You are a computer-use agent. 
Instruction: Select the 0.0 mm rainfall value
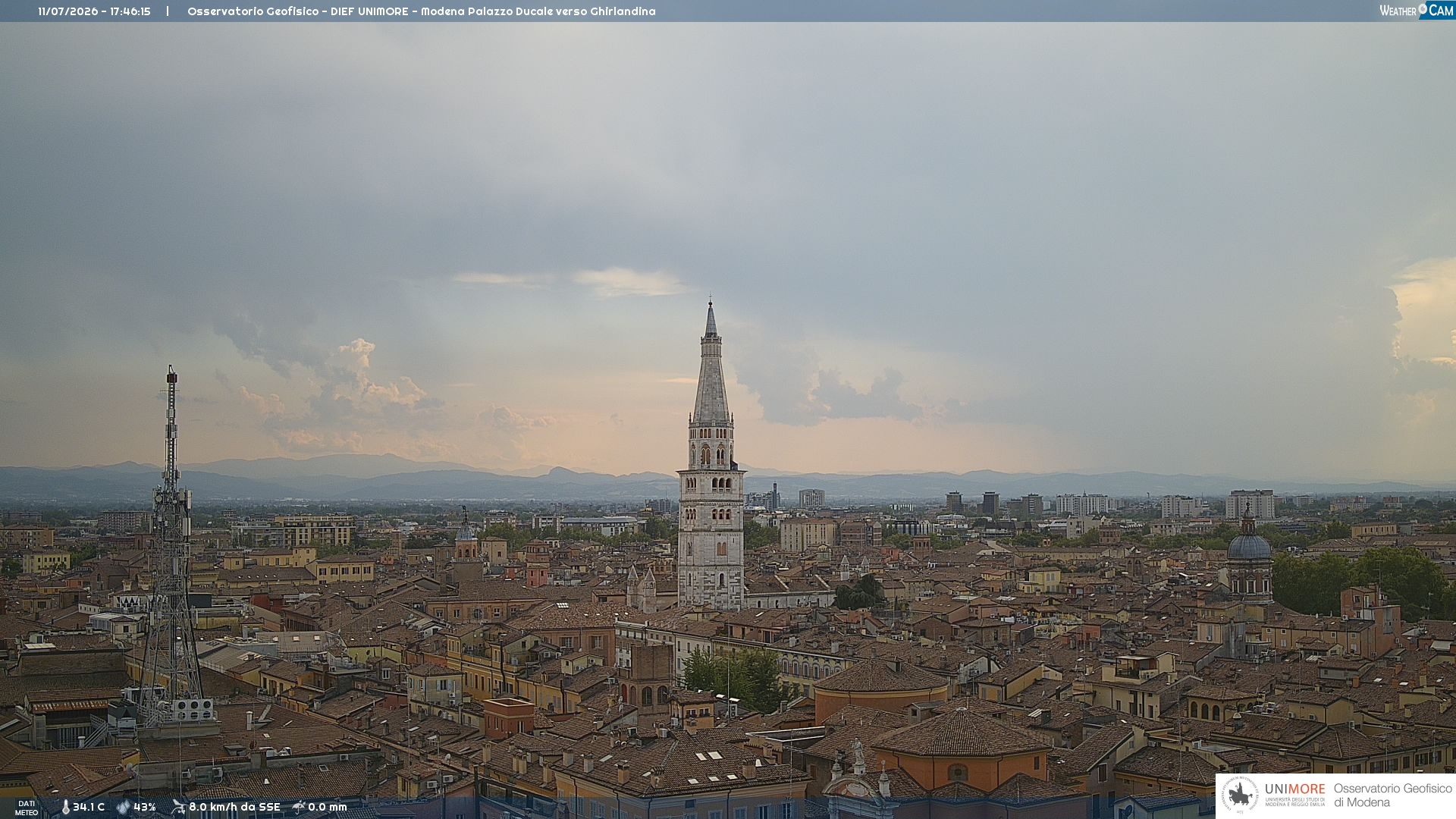click(328, 807)
